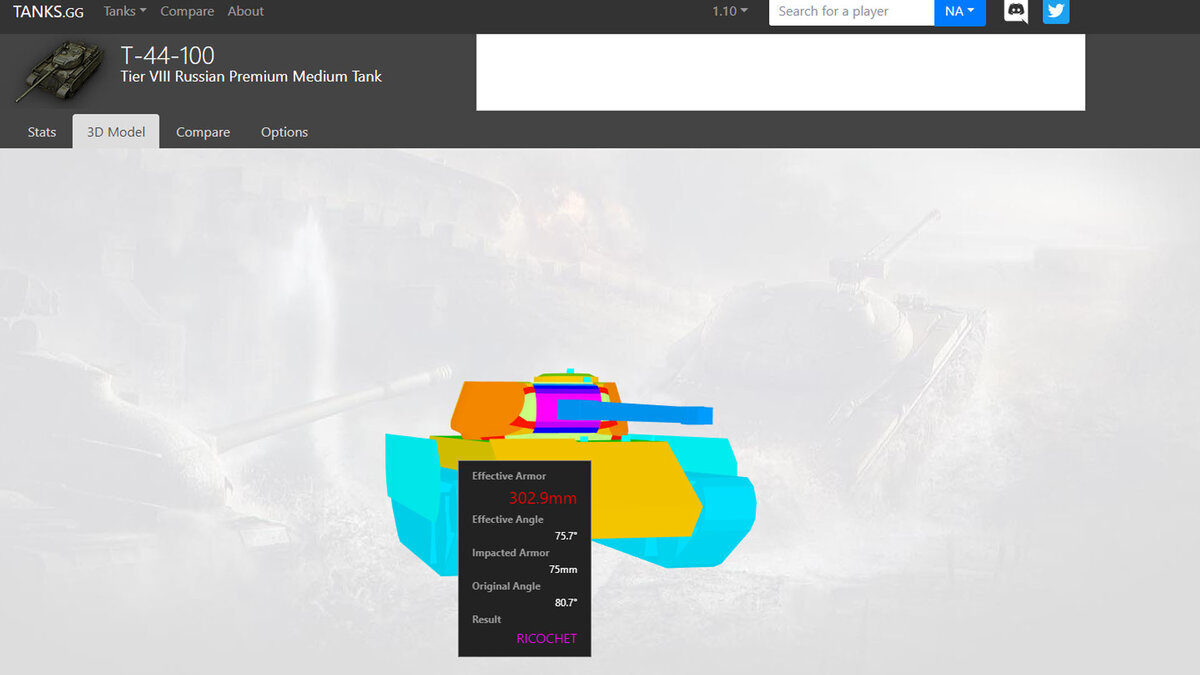Click the blue gun barrel on the model
This screenshot has height=675, width=1200.
(x=634, y=412)
